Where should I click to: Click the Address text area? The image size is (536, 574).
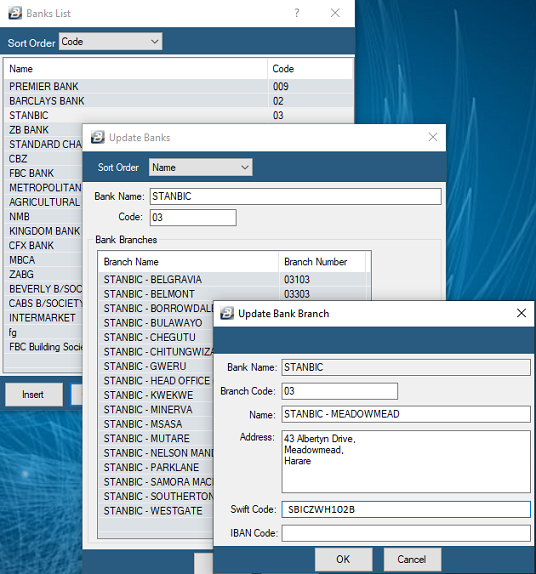click(x=406, y=461)
